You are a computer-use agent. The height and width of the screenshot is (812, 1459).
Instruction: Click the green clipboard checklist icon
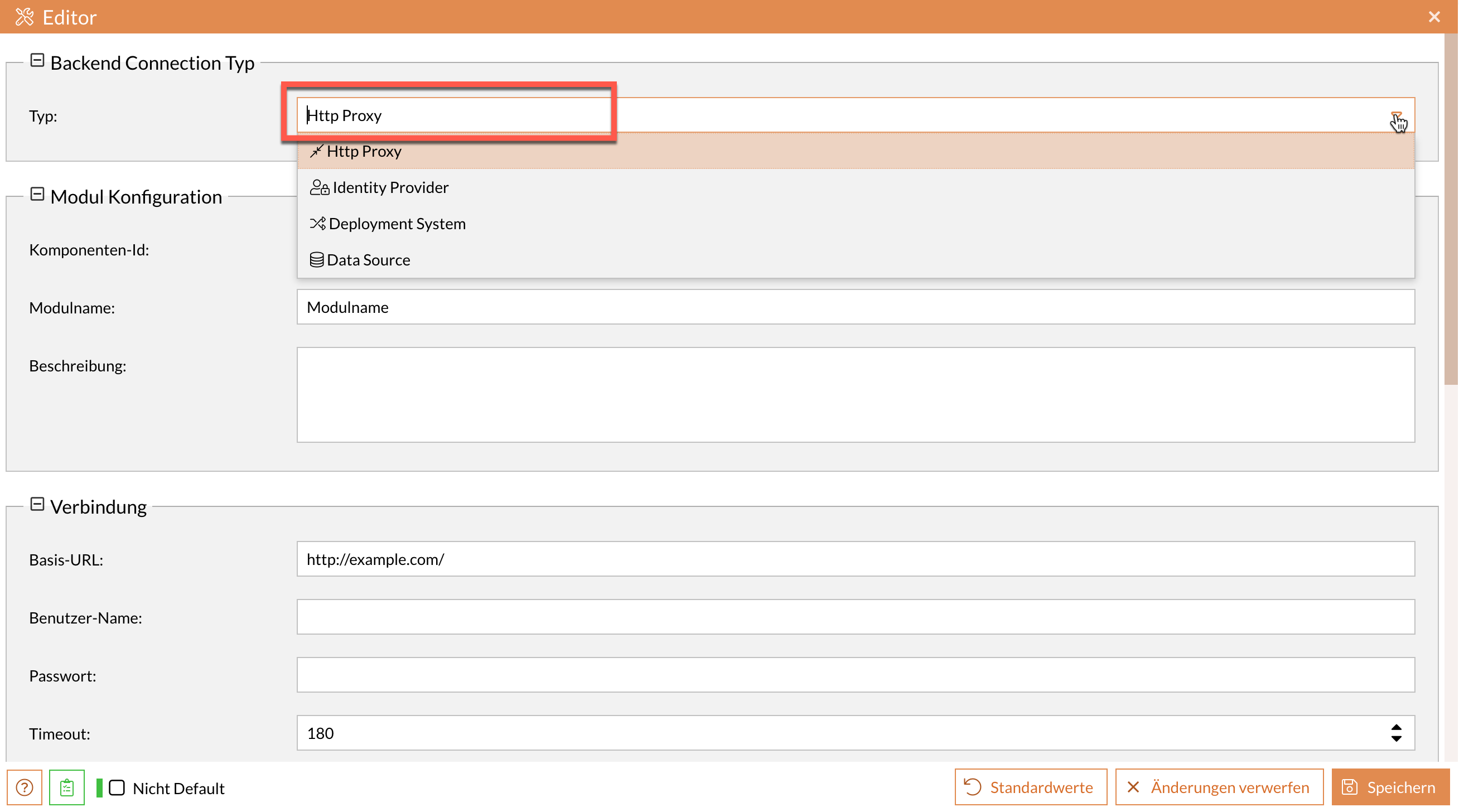(66, 787)
